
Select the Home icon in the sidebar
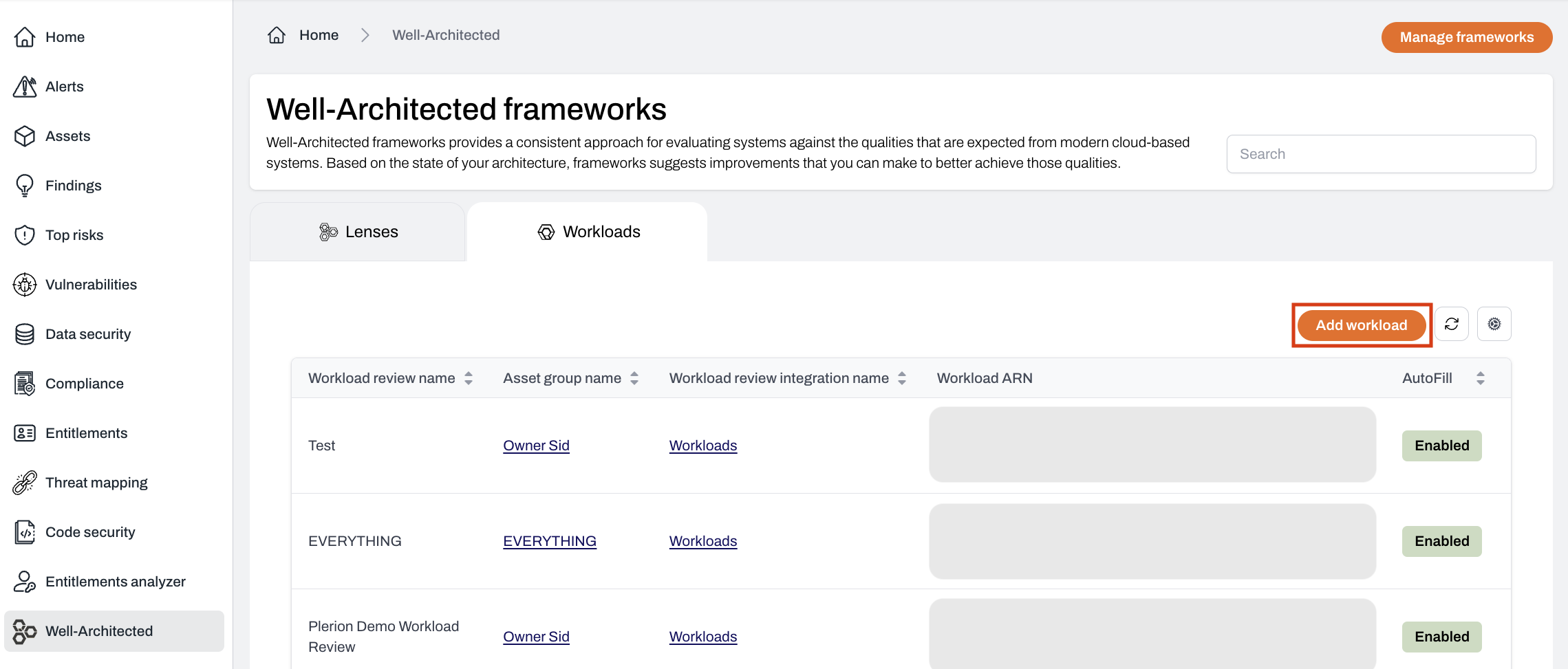[x=24, y=36]
